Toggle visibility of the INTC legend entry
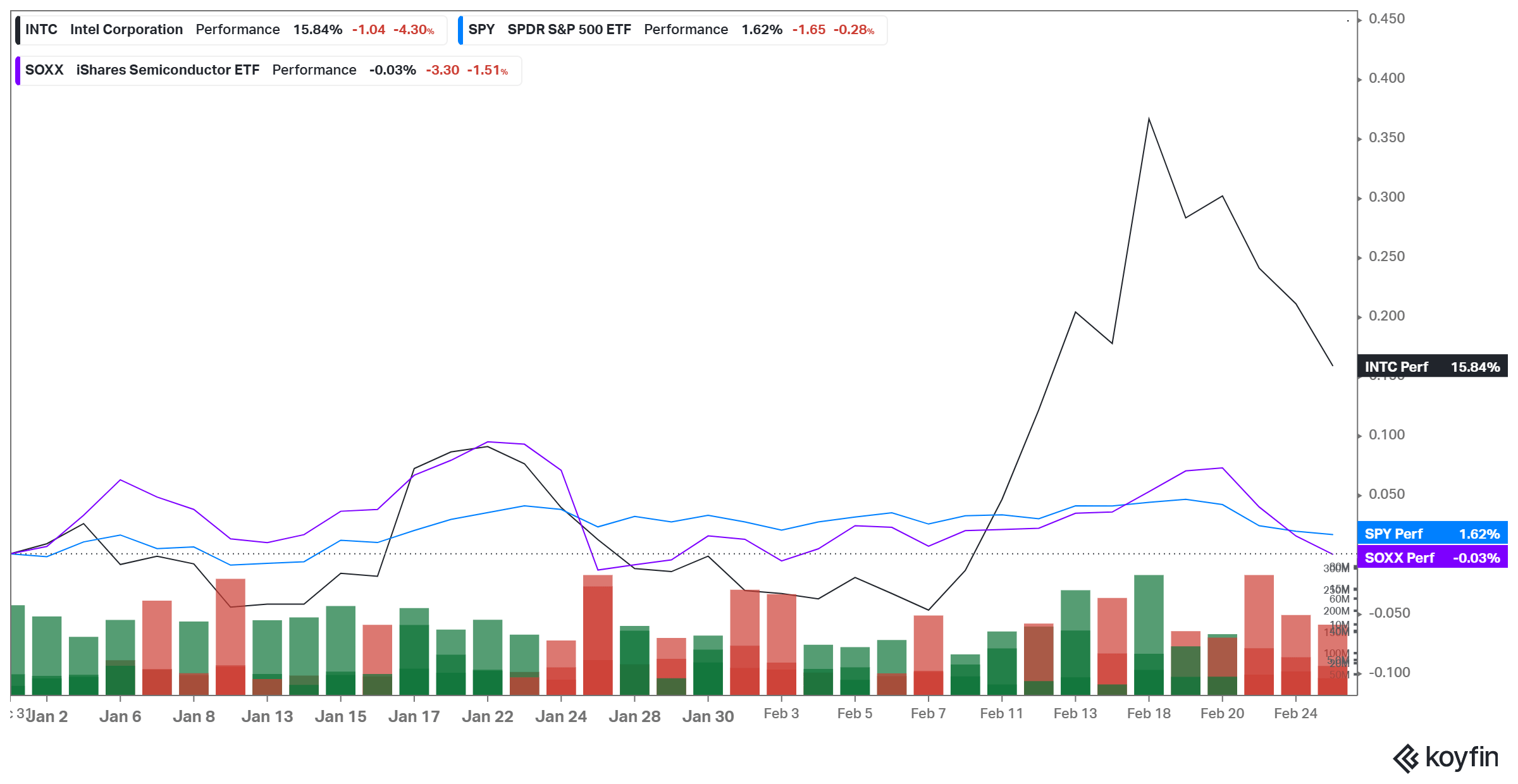 coord(18,29)
